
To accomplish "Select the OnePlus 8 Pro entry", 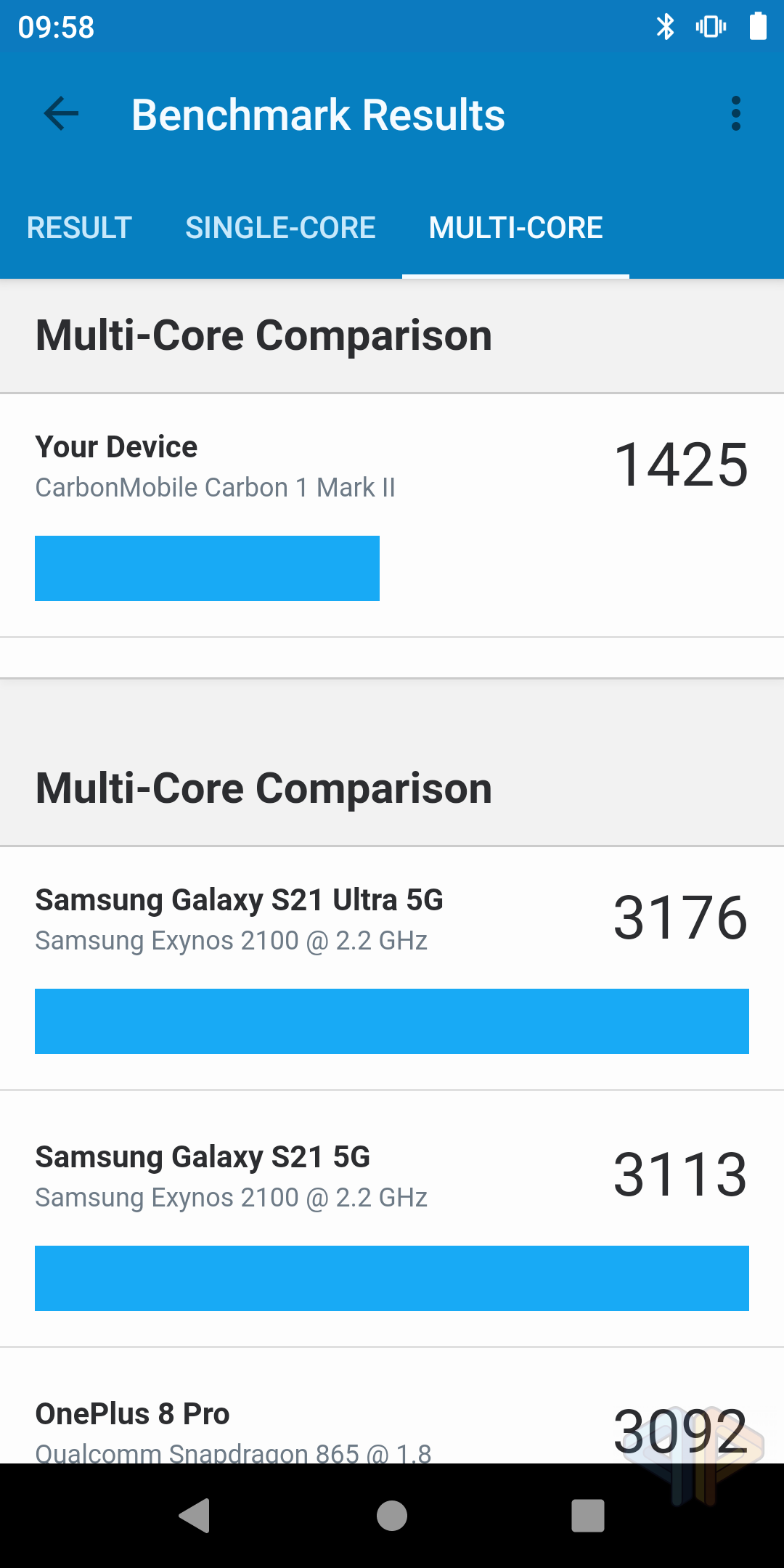I will click(133, 1414).
